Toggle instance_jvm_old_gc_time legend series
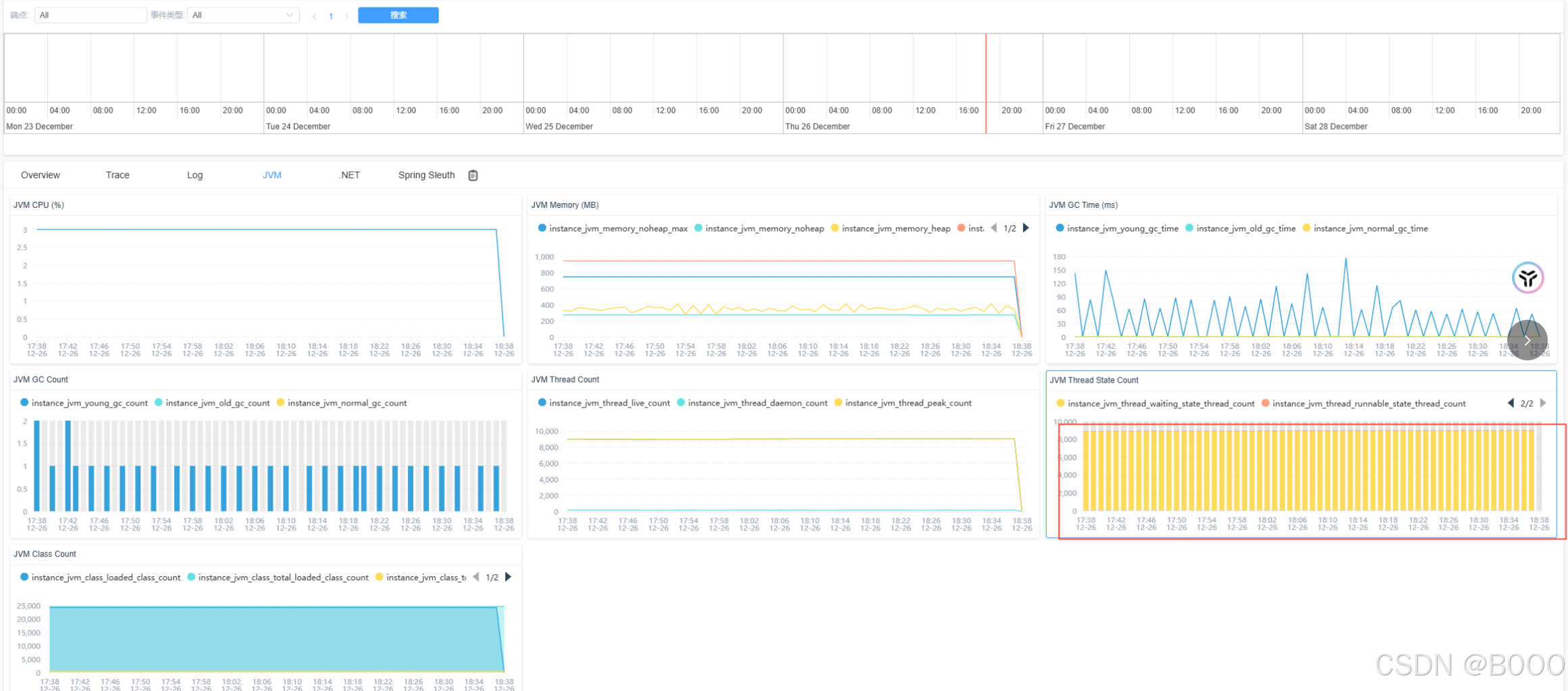This screenshot has height=691, width=1568. [x=1240, y=228]
